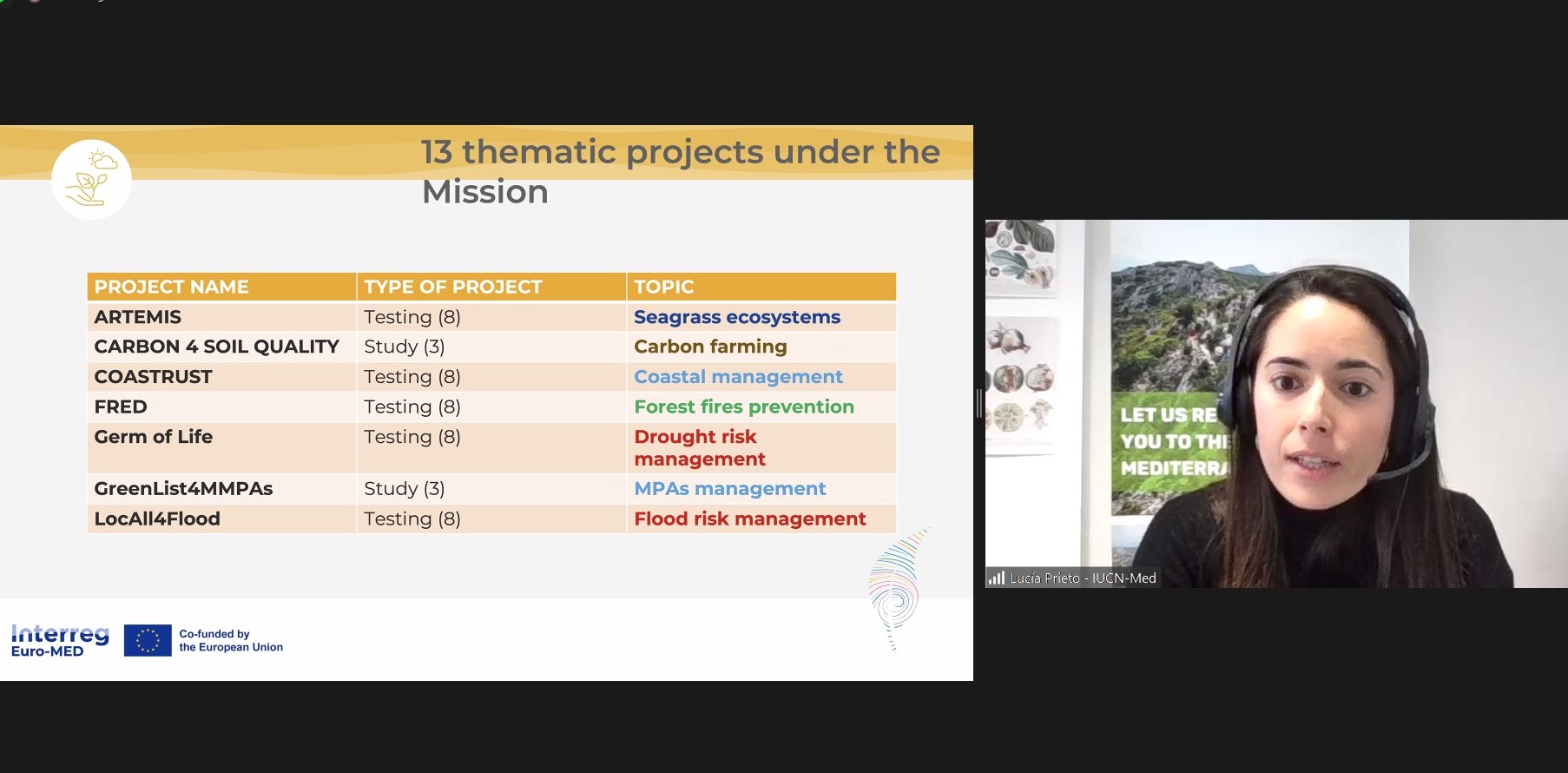Select the ARTEMIS project name cell
This screenshot has width=1568, height=773.
[x=138, y=317]
